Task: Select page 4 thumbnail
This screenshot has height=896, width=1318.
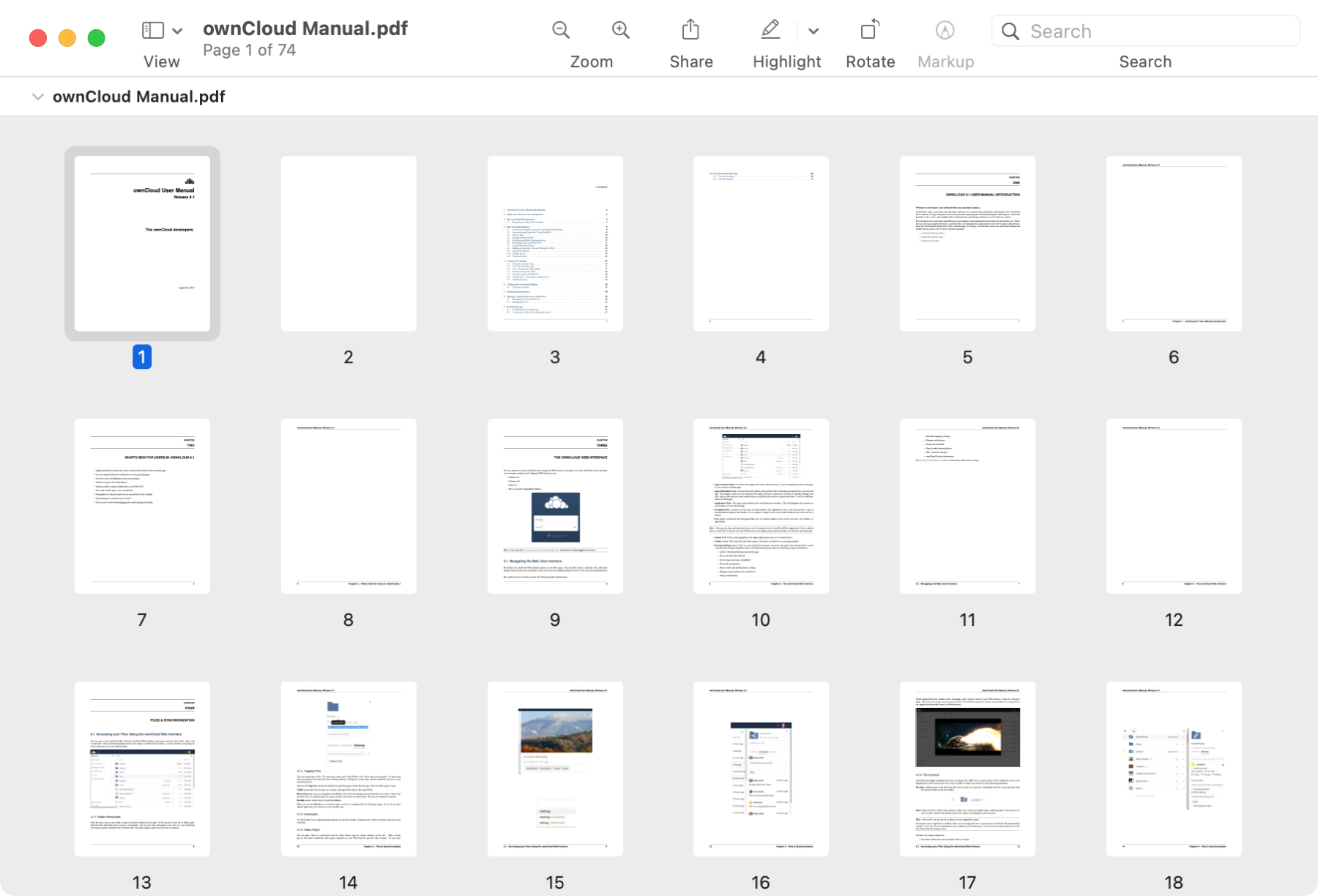Action: point(761,244)
